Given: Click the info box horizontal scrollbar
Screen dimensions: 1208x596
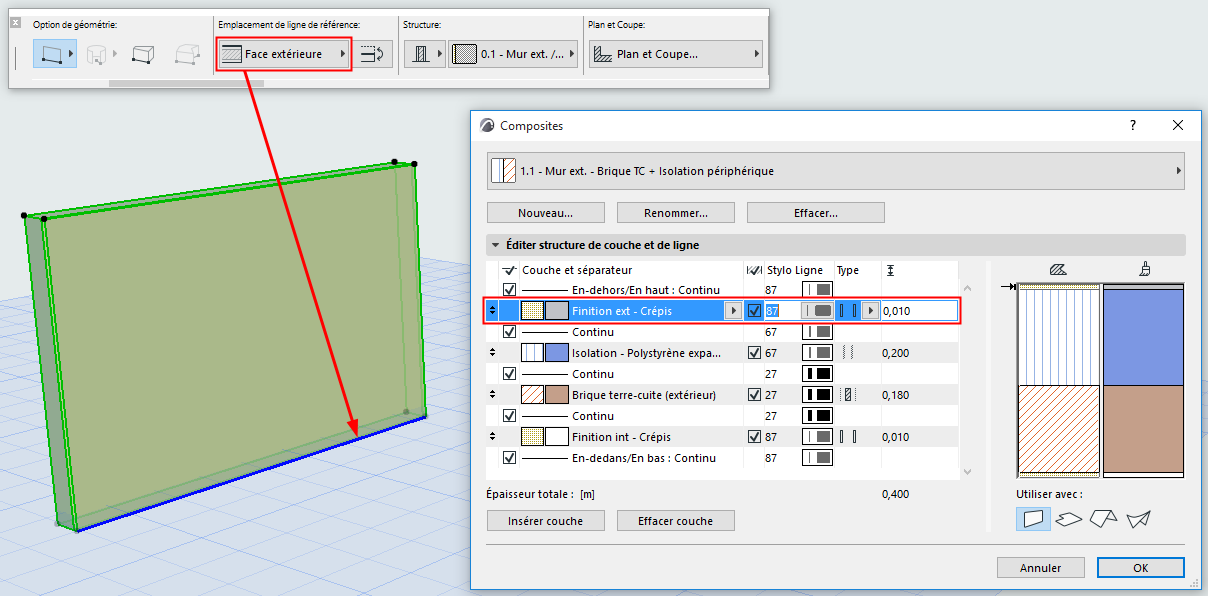Looking at the screenshot, I should [x=186, y=83].
